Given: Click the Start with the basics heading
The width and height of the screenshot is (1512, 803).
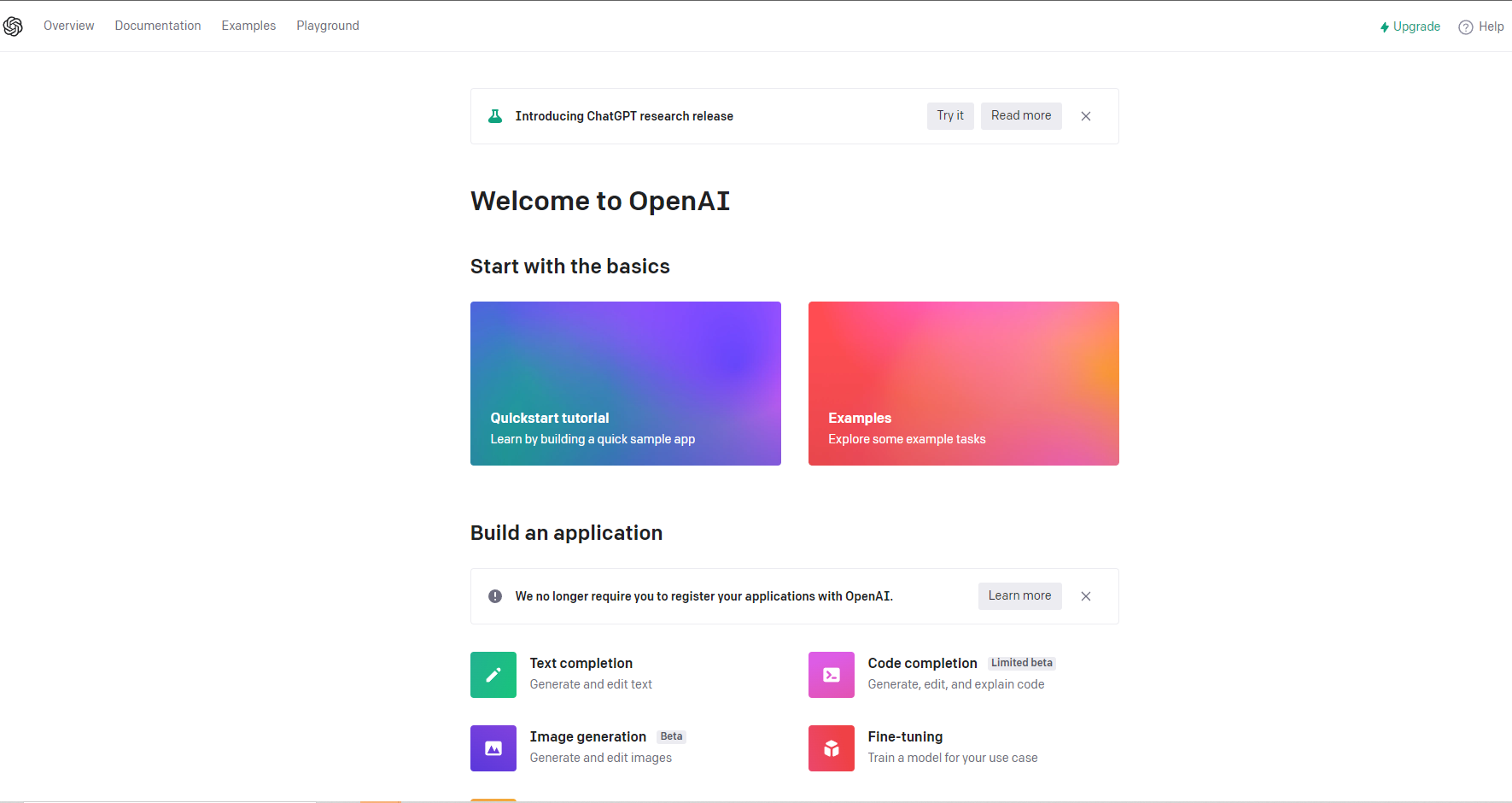Looking at the screenshot, I should (x=570, y=267).
